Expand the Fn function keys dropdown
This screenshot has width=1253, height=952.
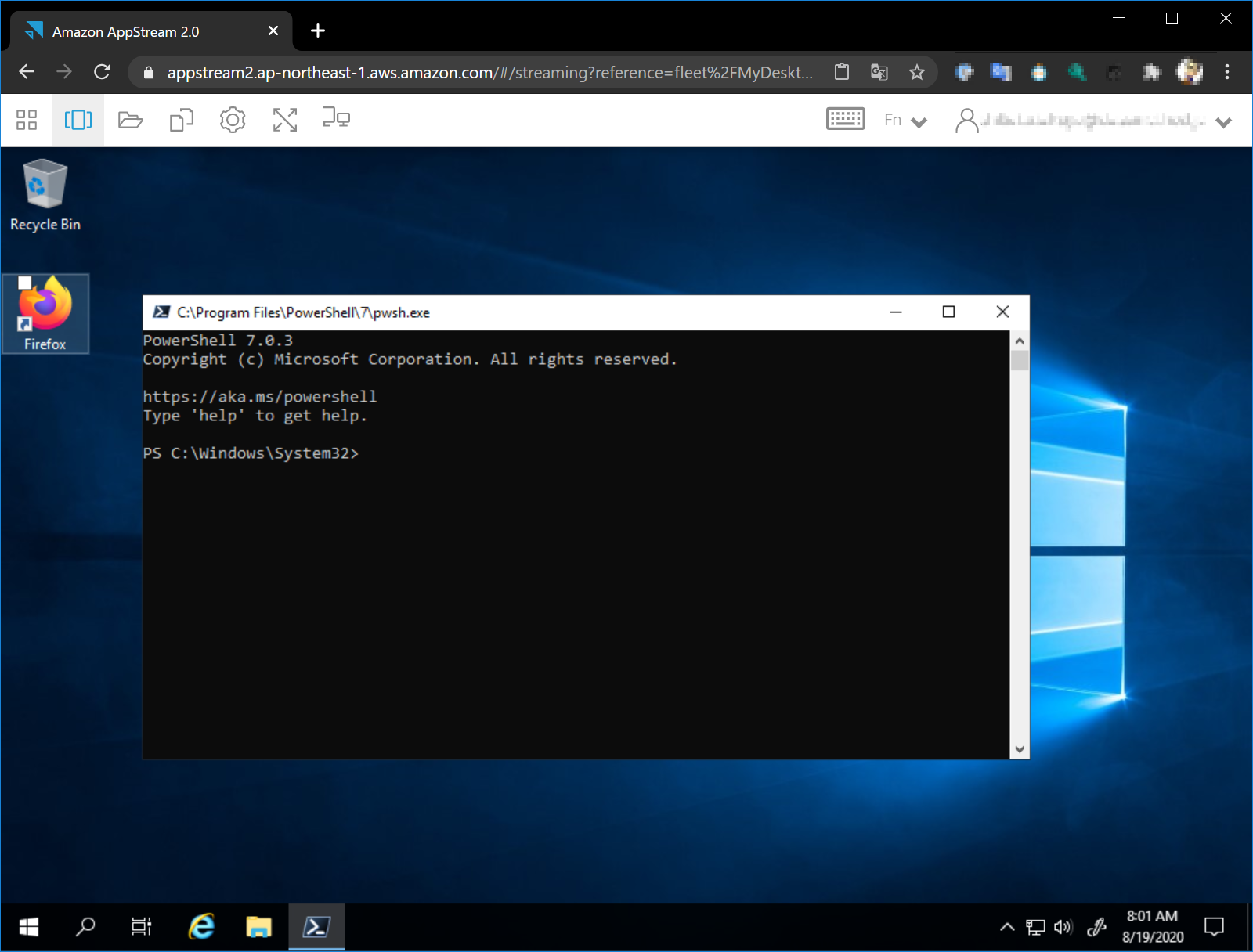tap(905, 121)
